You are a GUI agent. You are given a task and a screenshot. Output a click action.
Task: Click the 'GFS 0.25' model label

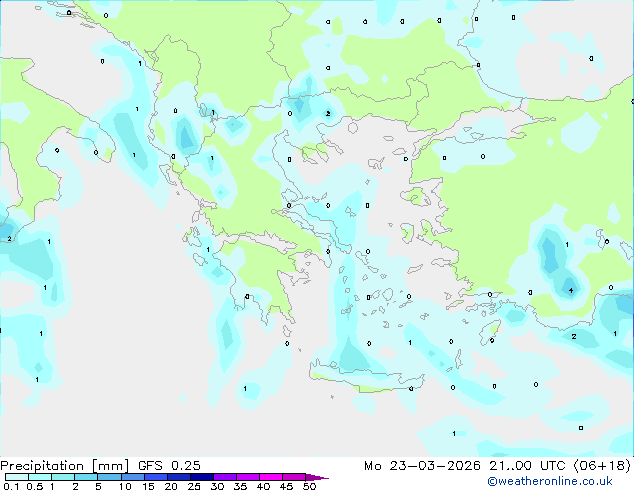(169, 465)
